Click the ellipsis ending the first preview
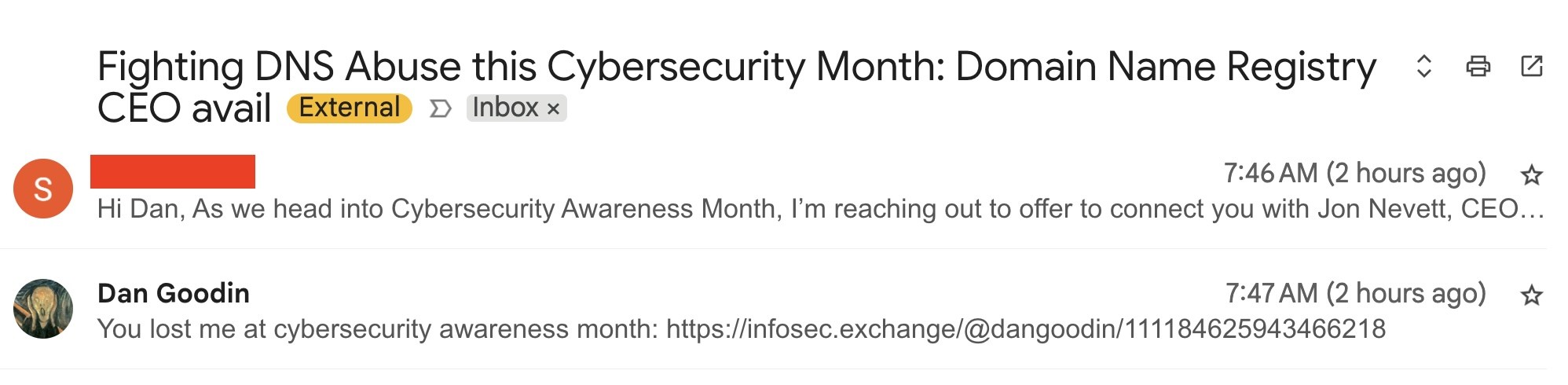 pos(1533,211)
